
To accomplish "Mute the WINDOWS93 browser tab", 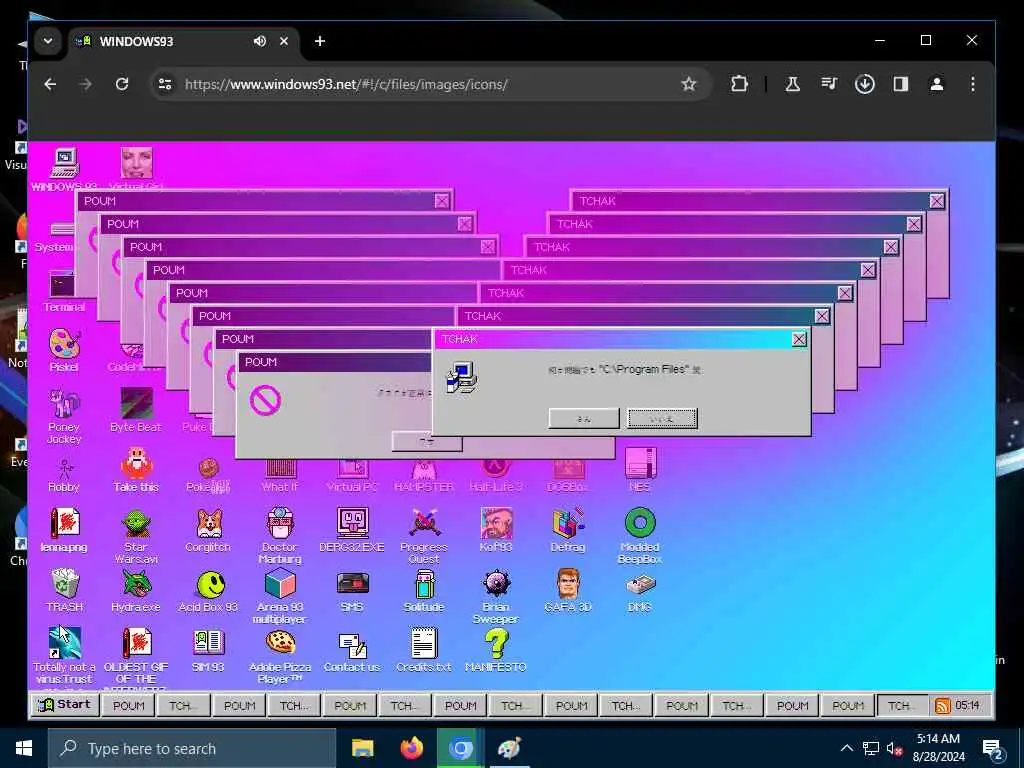I will 260,41.
